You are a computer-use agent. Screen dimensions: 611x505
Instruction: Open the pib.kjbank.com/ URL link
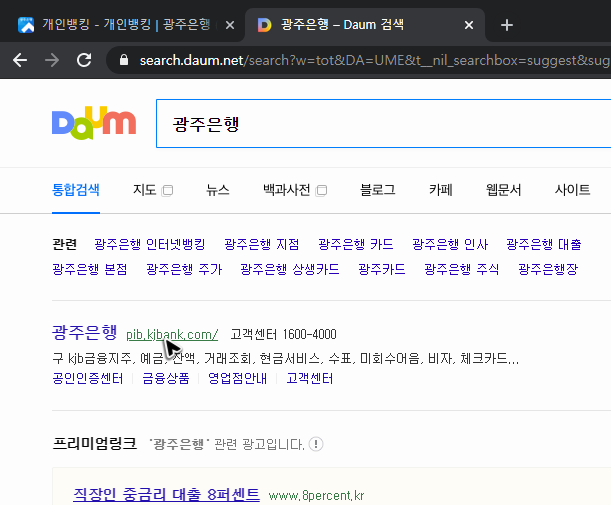172,335
